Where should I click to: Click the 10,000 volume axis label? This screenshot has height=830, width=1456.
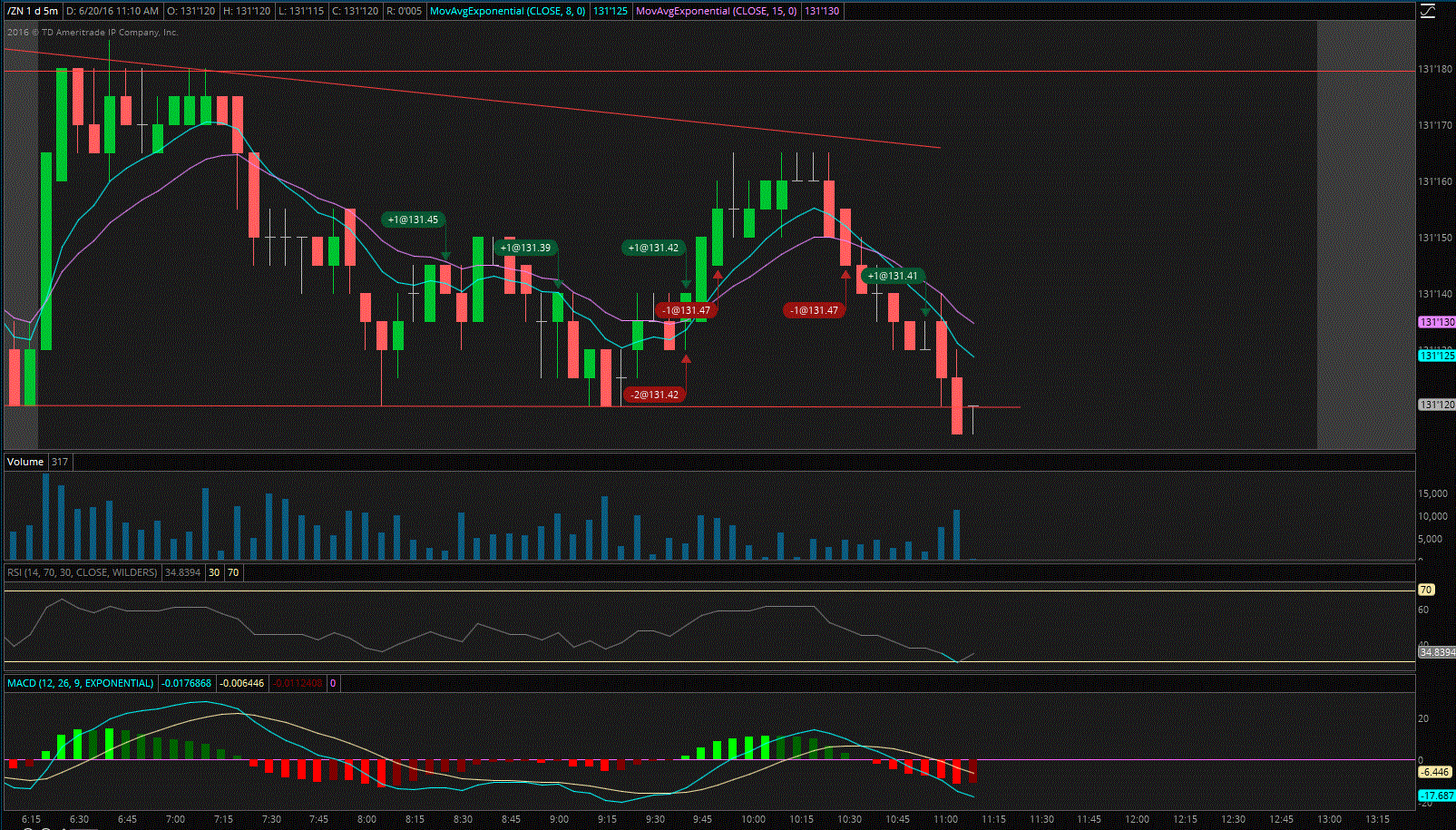pyautogui.click(x=1433, y=516)
